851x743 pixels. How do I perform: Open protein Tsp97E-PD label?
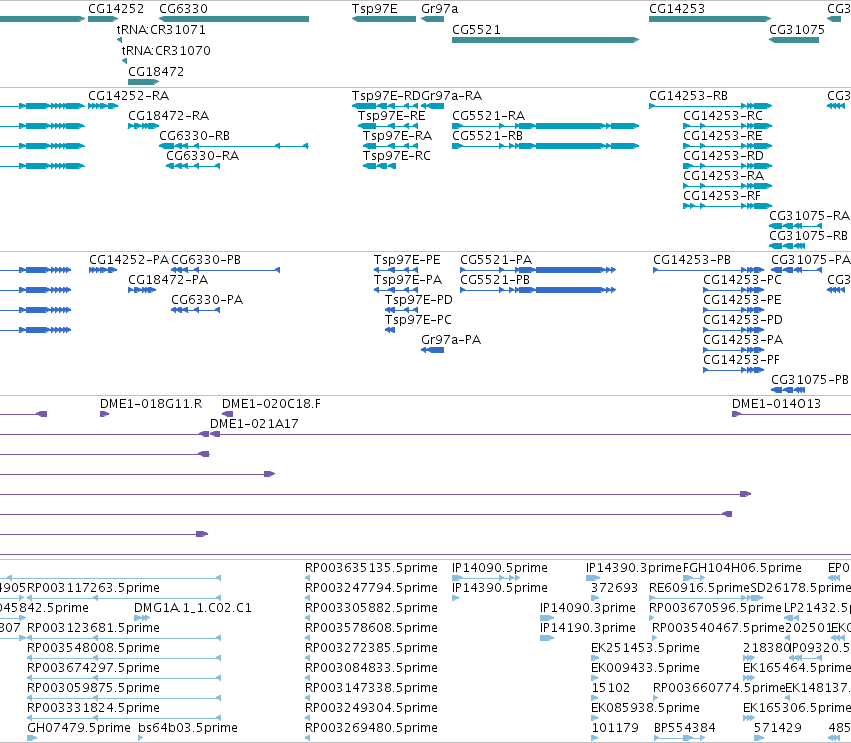pos(418,300)
